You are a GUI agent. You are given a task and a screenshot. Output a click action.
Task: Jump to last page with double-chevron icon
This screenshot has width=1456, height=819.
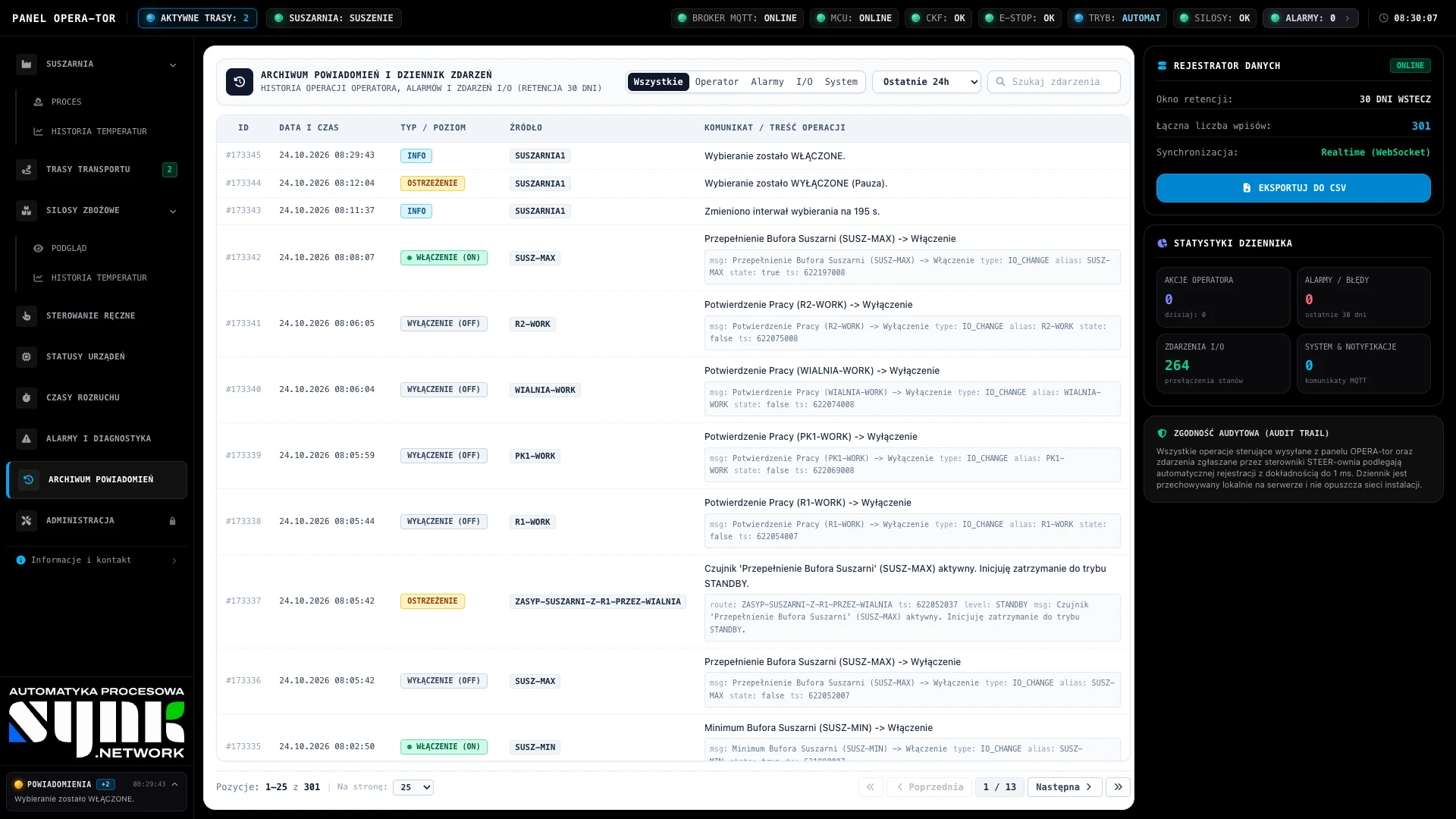click(x=1118, y=787)
